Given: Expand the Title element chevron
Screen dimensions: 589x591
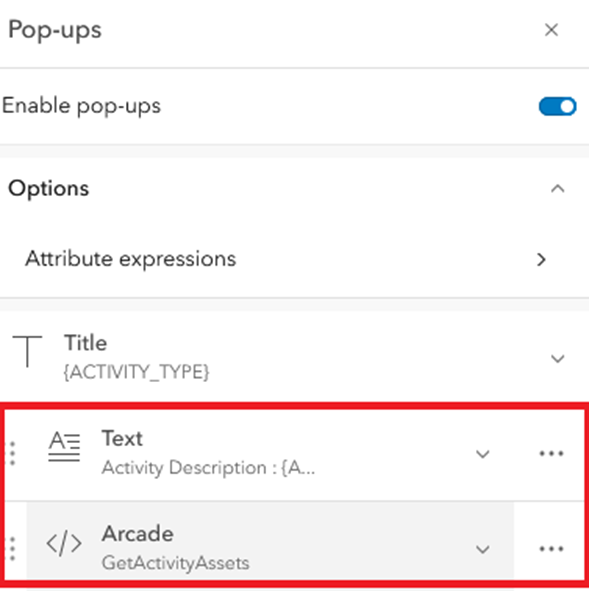Looking at the screenshot, I should coord(558,358).
